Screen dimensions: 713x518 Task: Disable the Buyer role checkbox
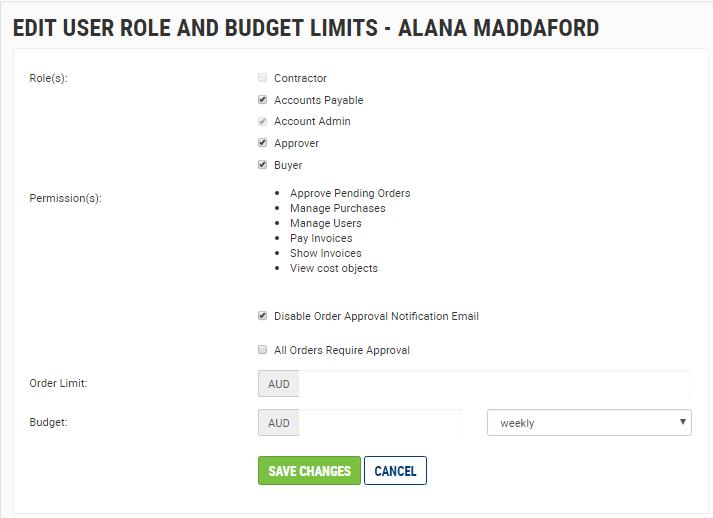pyautogui.click(x=263, y=165)
